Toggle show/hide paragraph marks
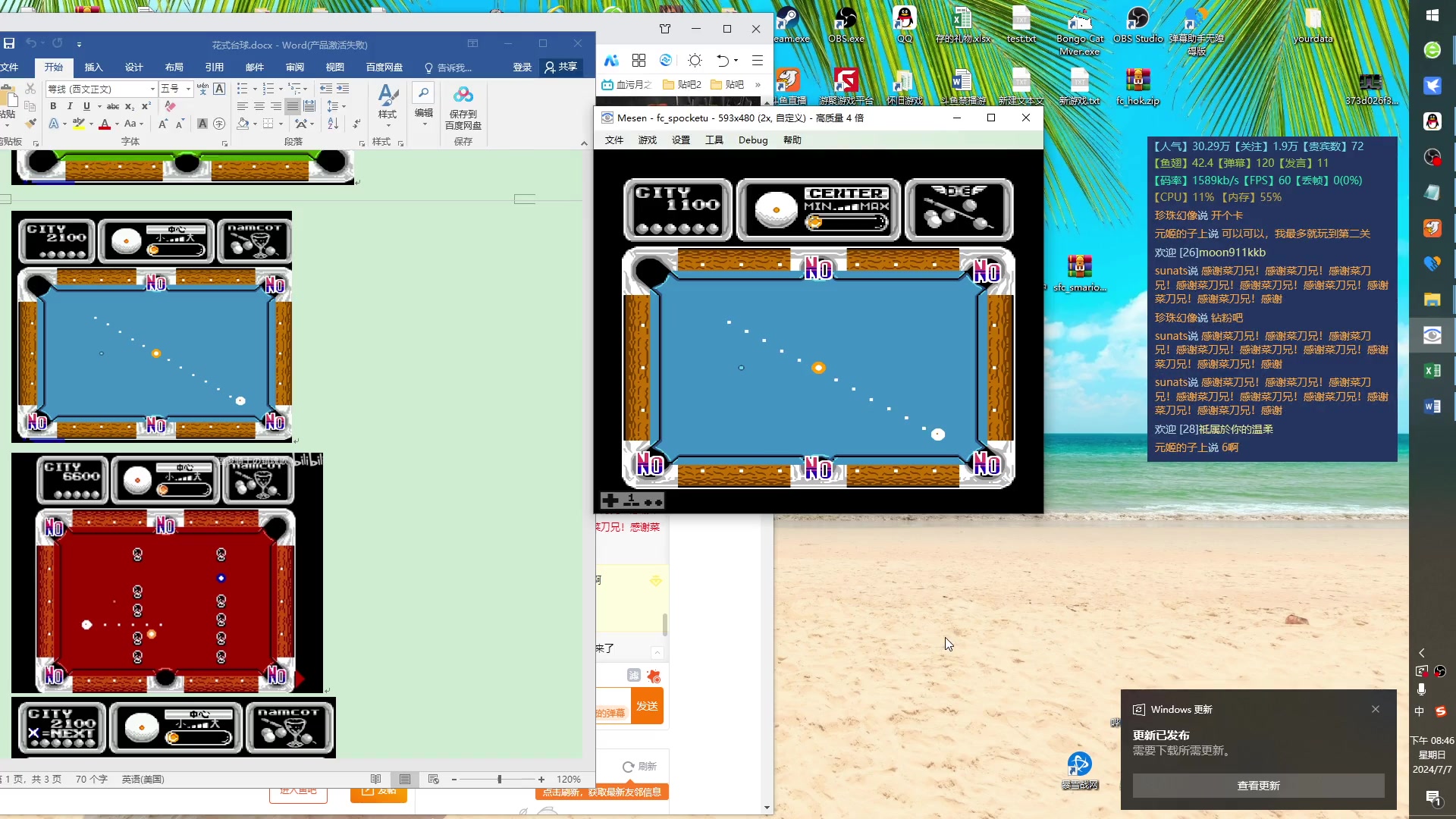The width and height of the screenshot is (1456, 819). [x=356, y=124]
